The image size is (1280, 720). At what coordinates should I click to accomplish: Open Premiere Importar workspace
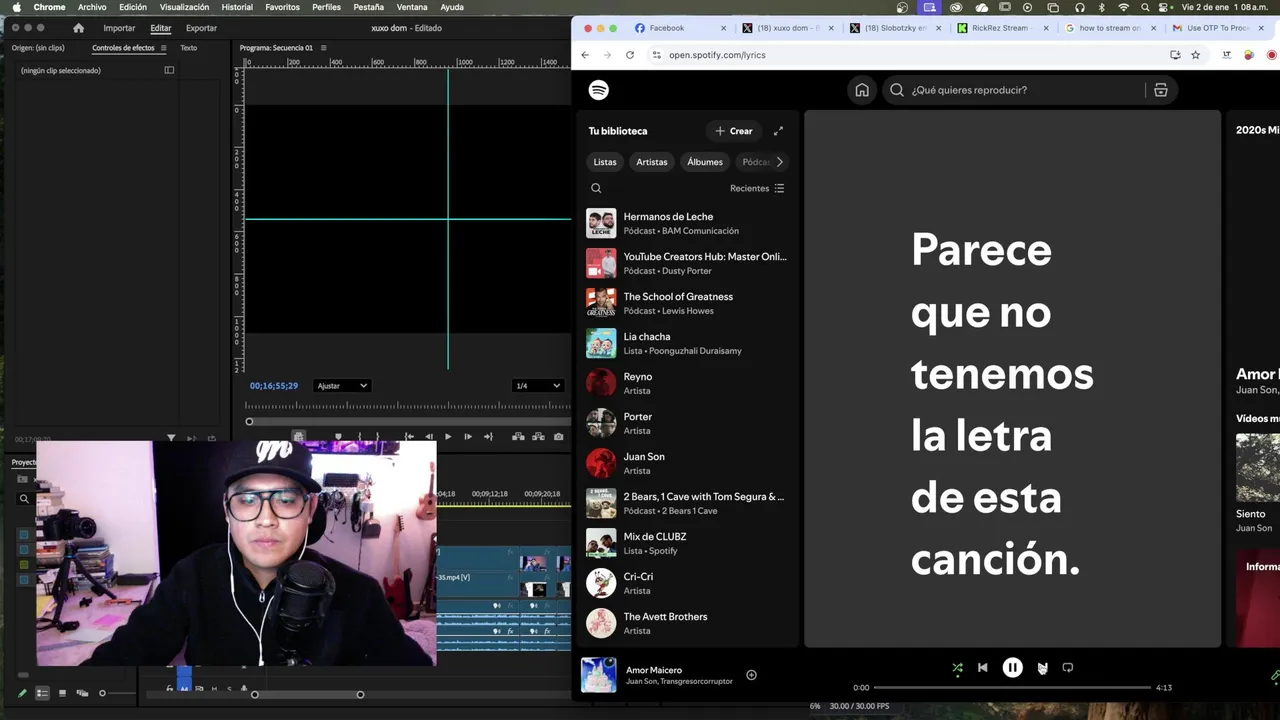(119, 28)
